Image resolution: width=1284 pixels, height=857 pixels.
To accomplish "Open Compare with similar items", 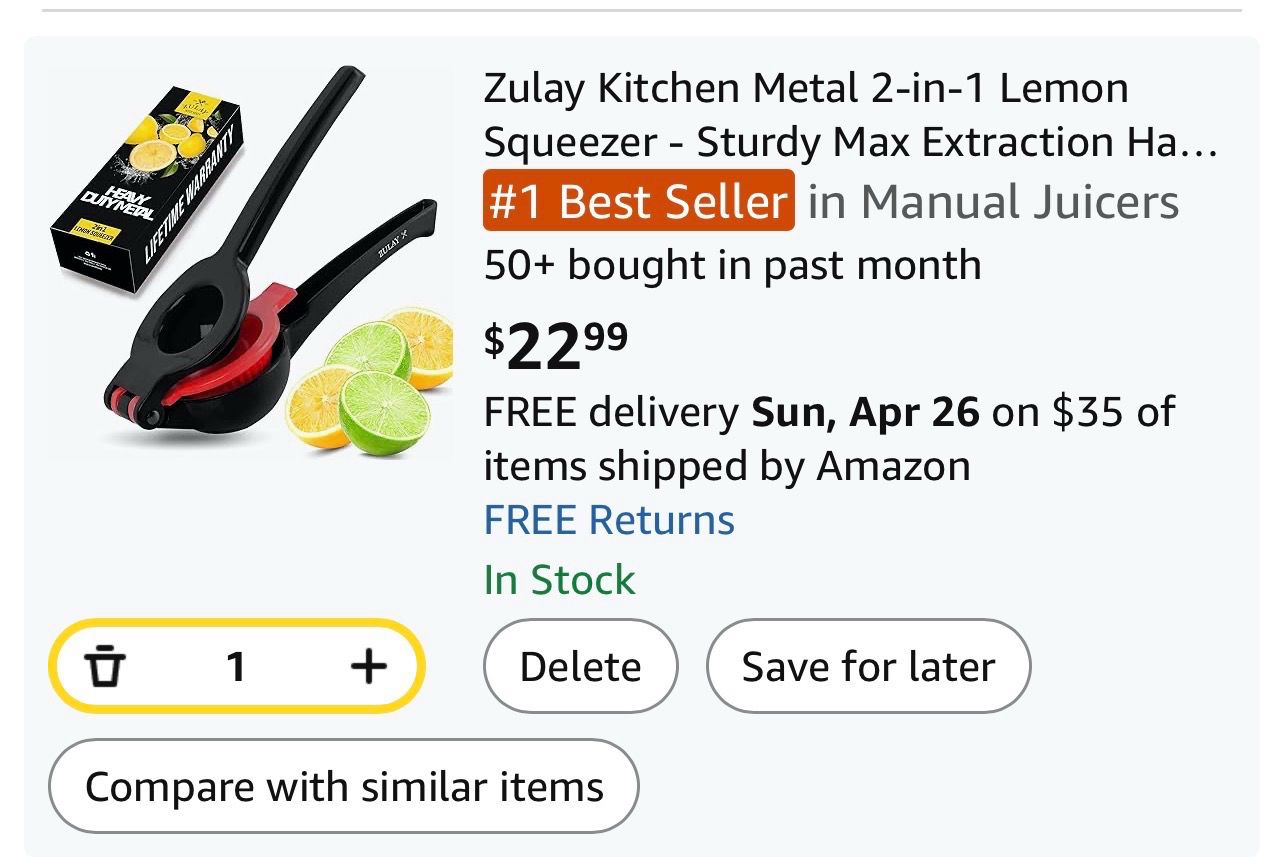I will coord(344,786).
